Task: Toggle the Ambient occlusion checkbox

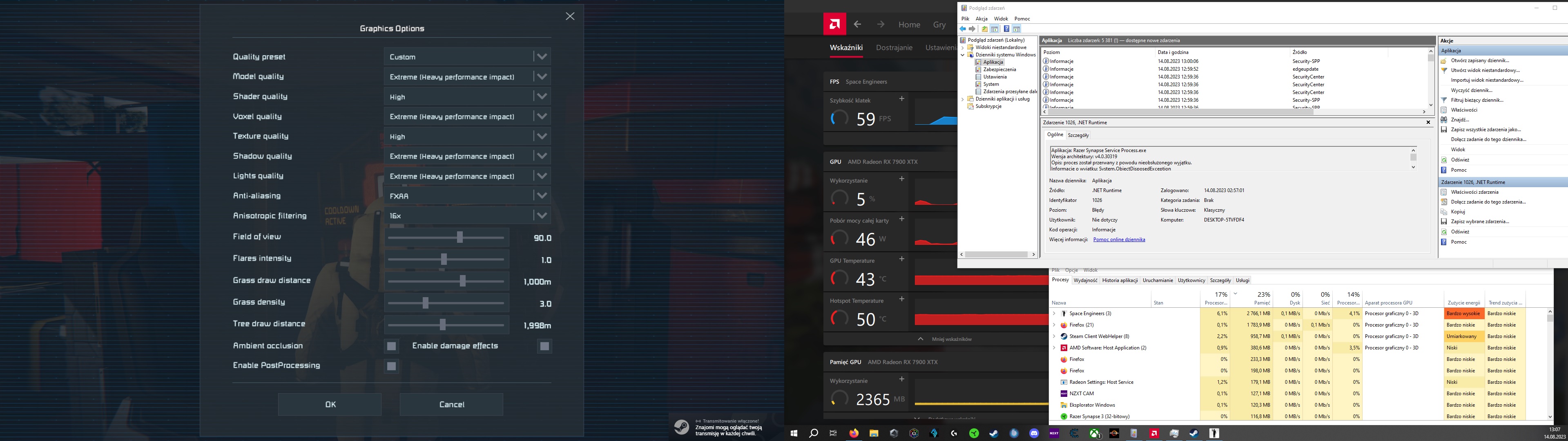Action: pos(391,346)
